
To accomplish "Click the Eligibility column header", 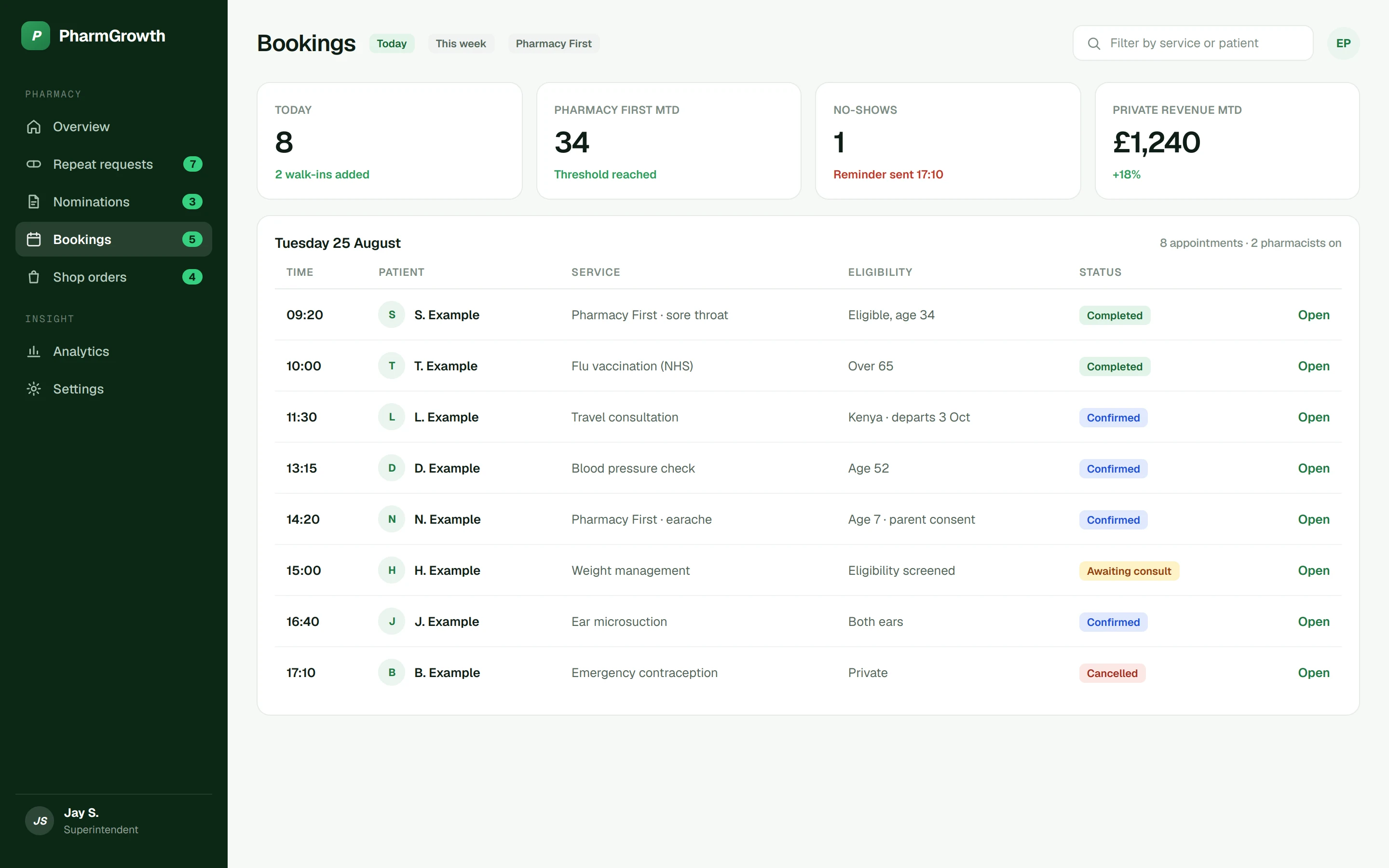I will click(x=880, y=272).
